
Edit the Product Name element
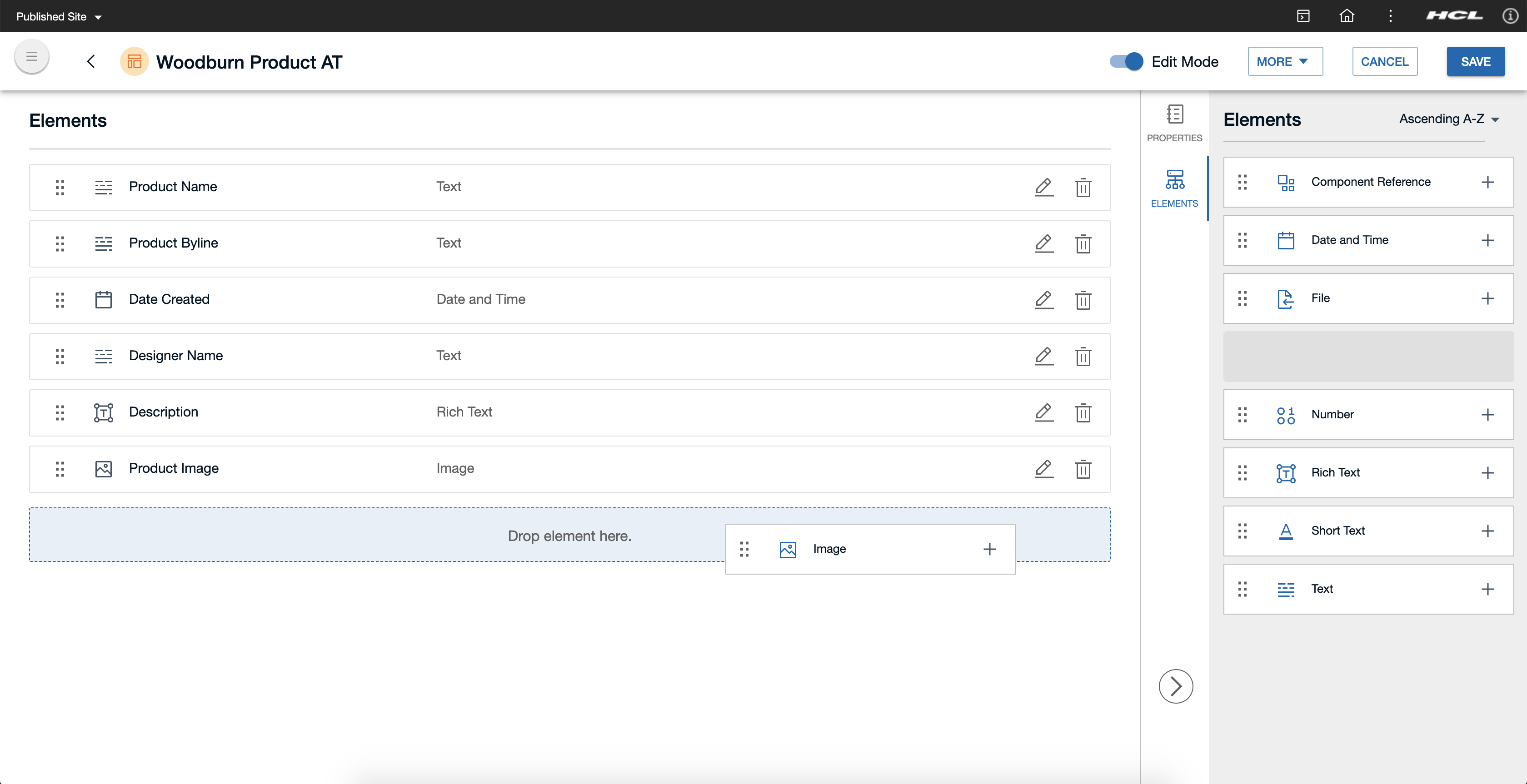point(1044,187)
